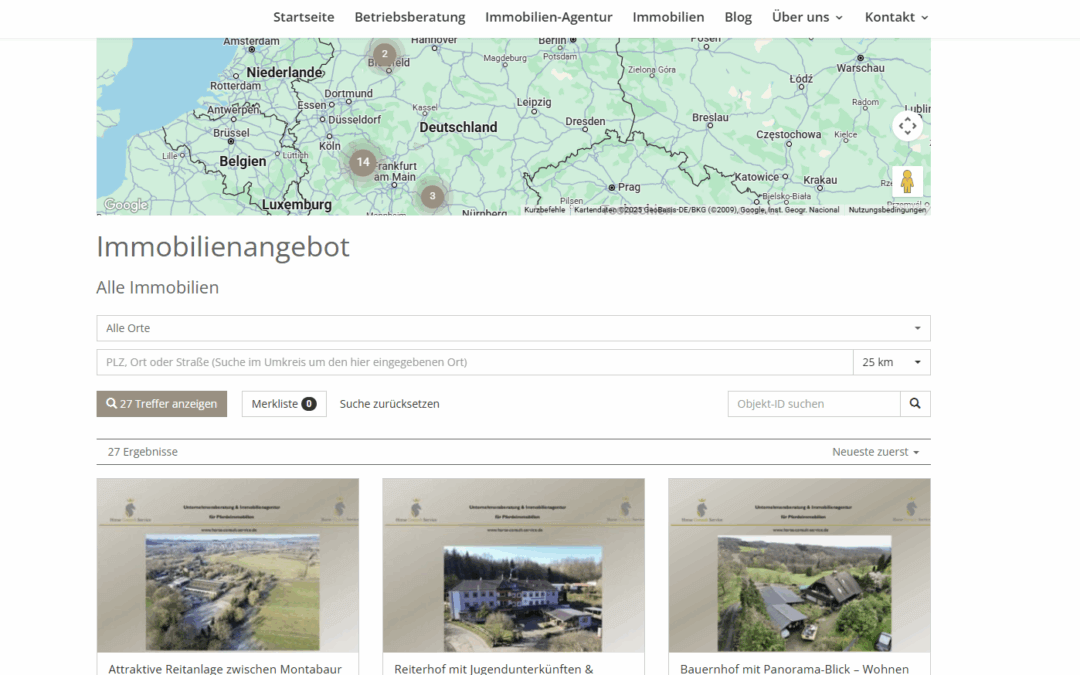Click the map camera pan control
This screenshot has width=1080, height=675.
(907, 126)
